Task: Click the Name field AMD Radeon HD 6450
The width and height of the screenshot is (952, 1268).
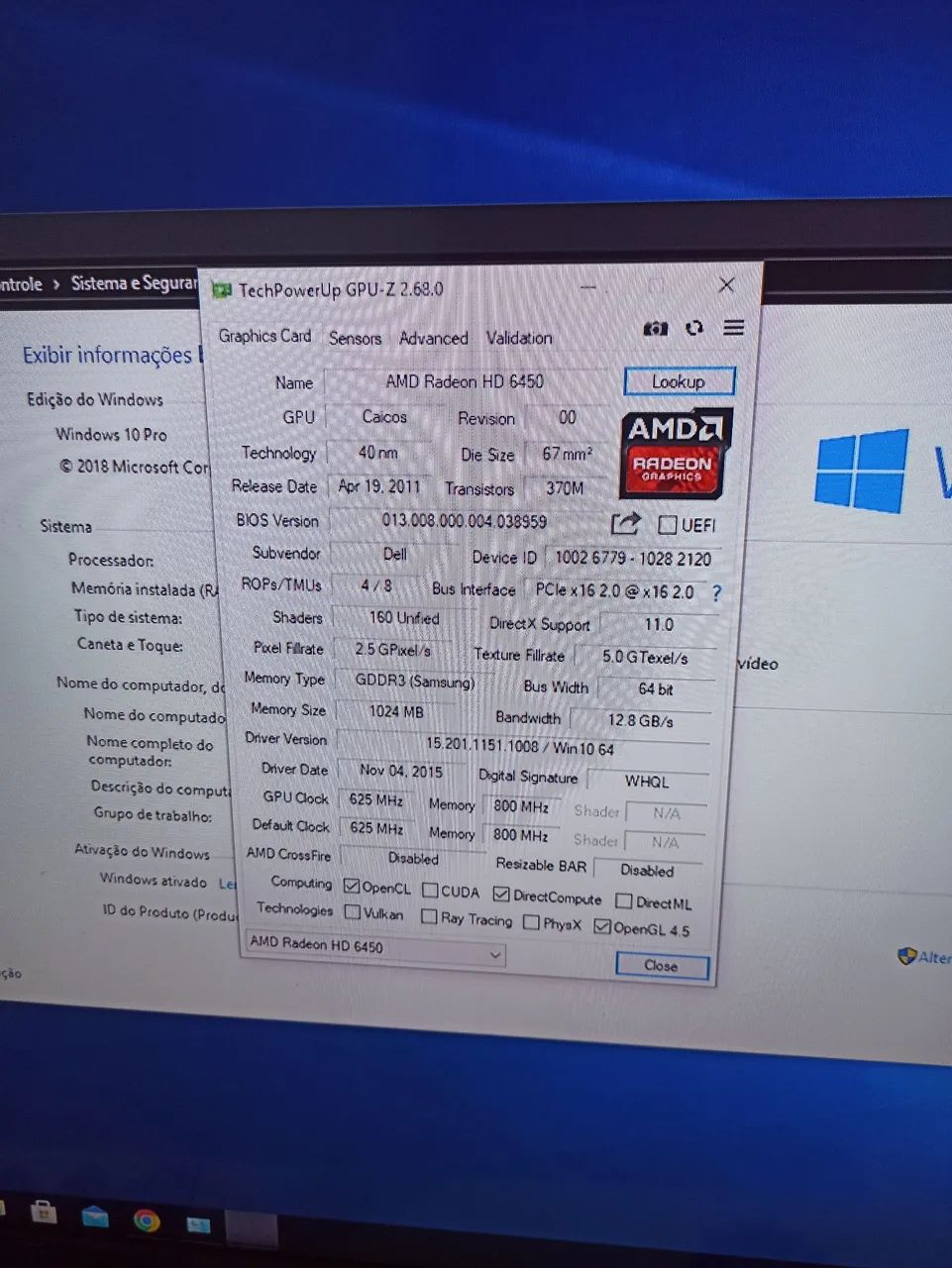Action: click(466, 381)
